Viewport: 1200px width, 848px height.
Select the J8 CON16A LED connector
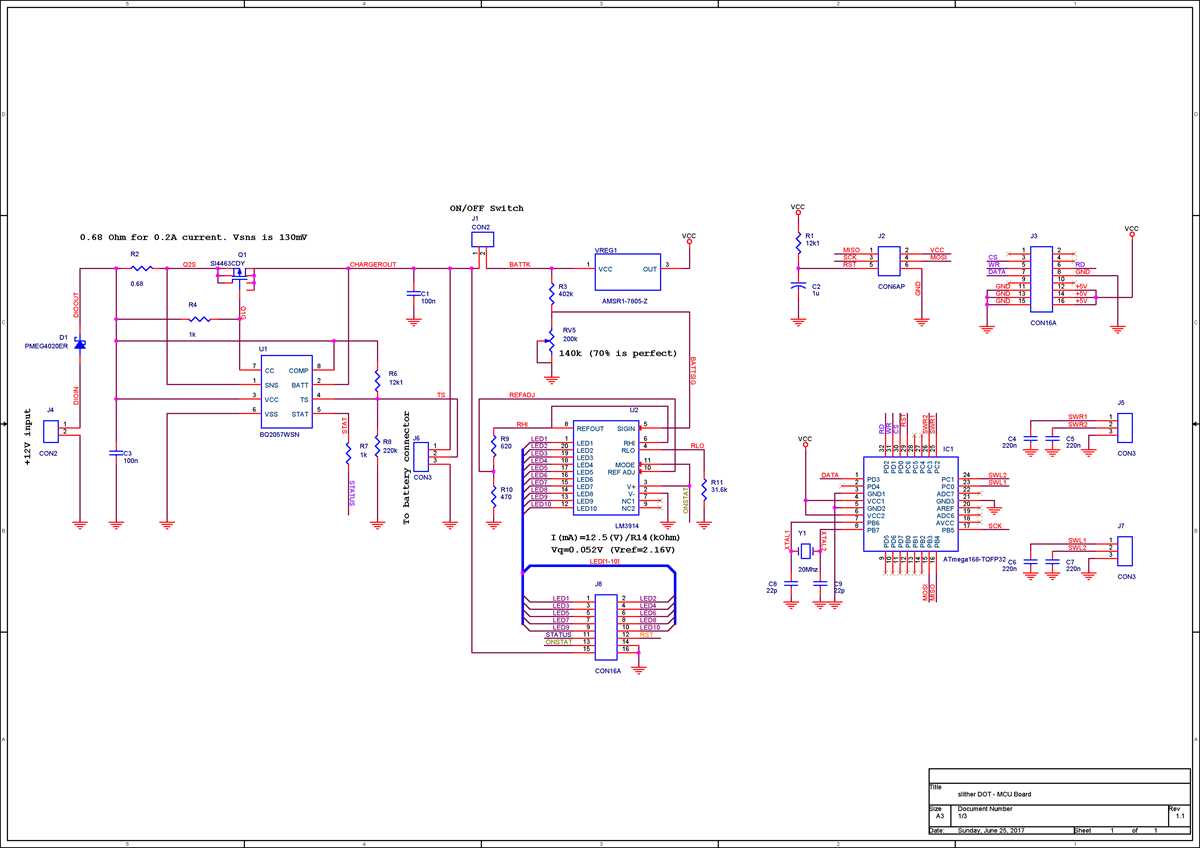tap(607, 628)
